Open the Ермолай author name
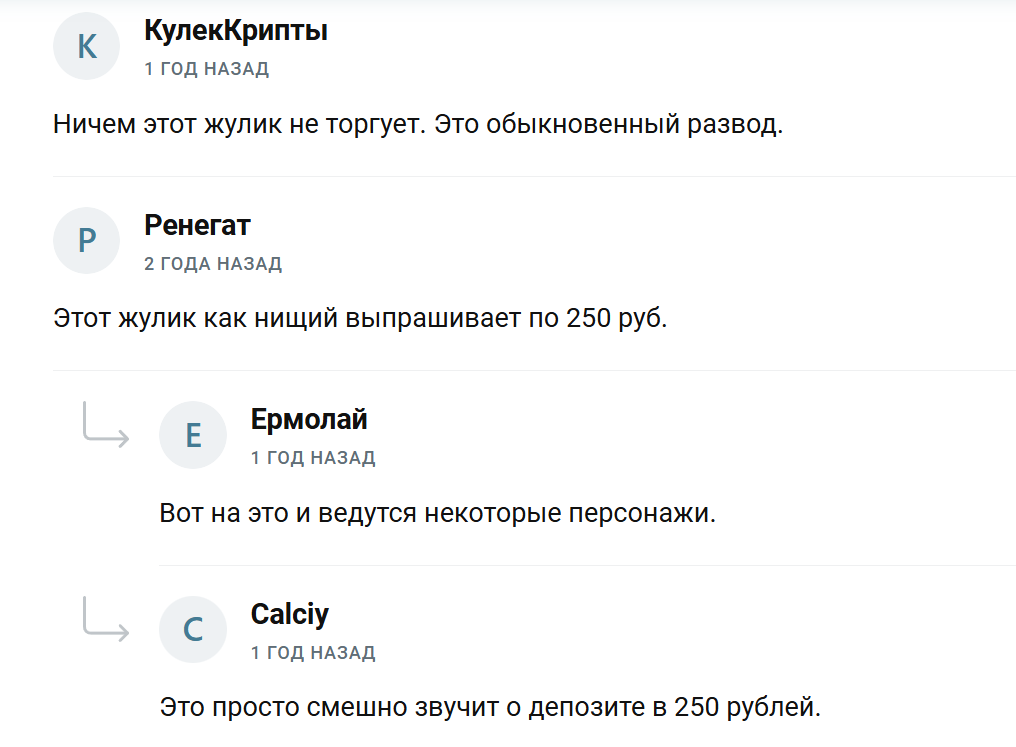 pos(309,419)
